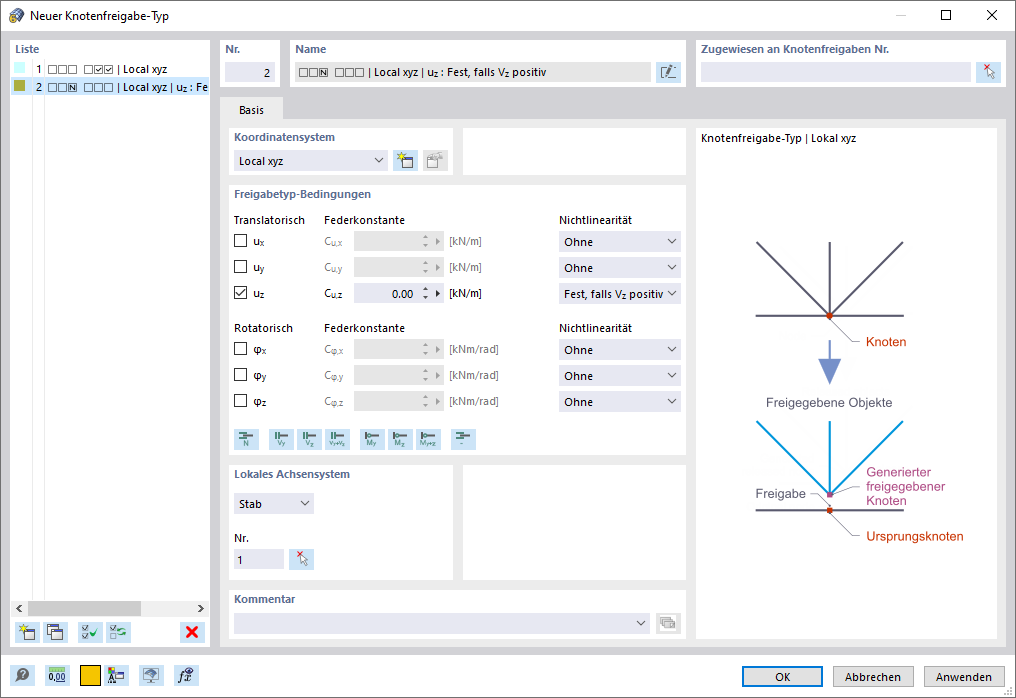This screenshot has width=1016, height=698.
Task: Click the N axial release preset icon
Action: point(246,439)
